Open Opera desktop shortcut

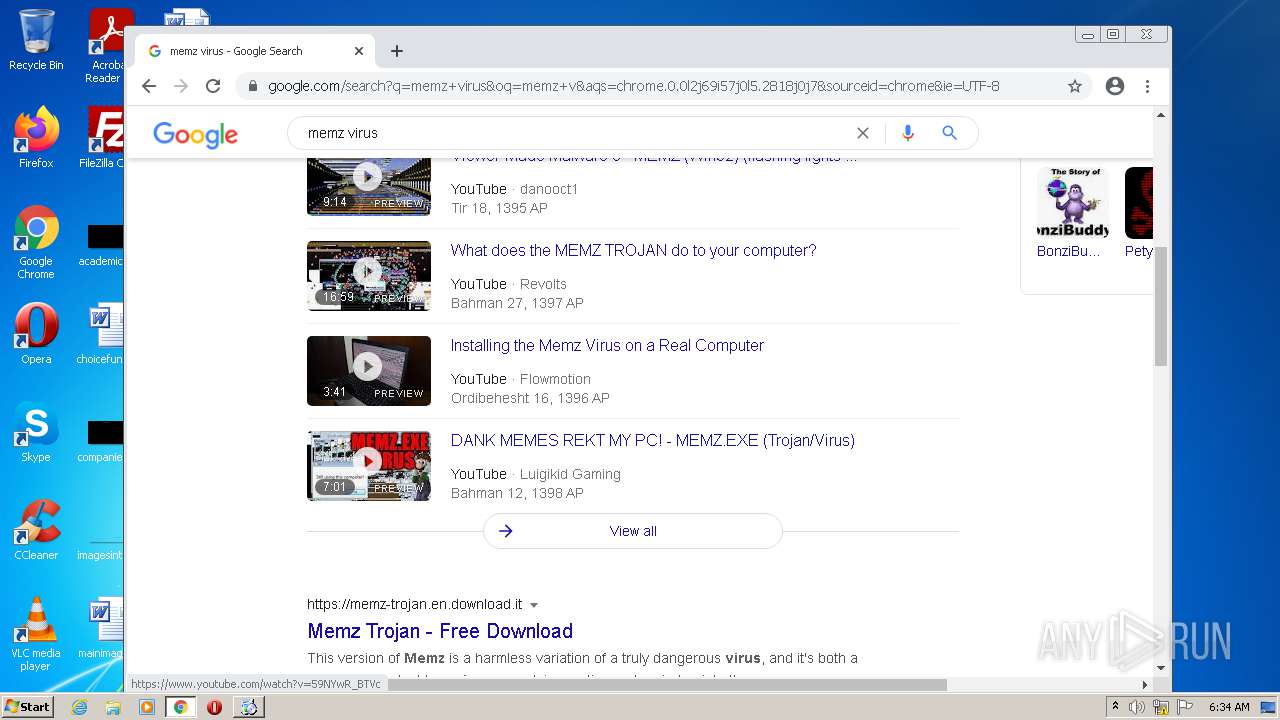click(x=36, y=333)
